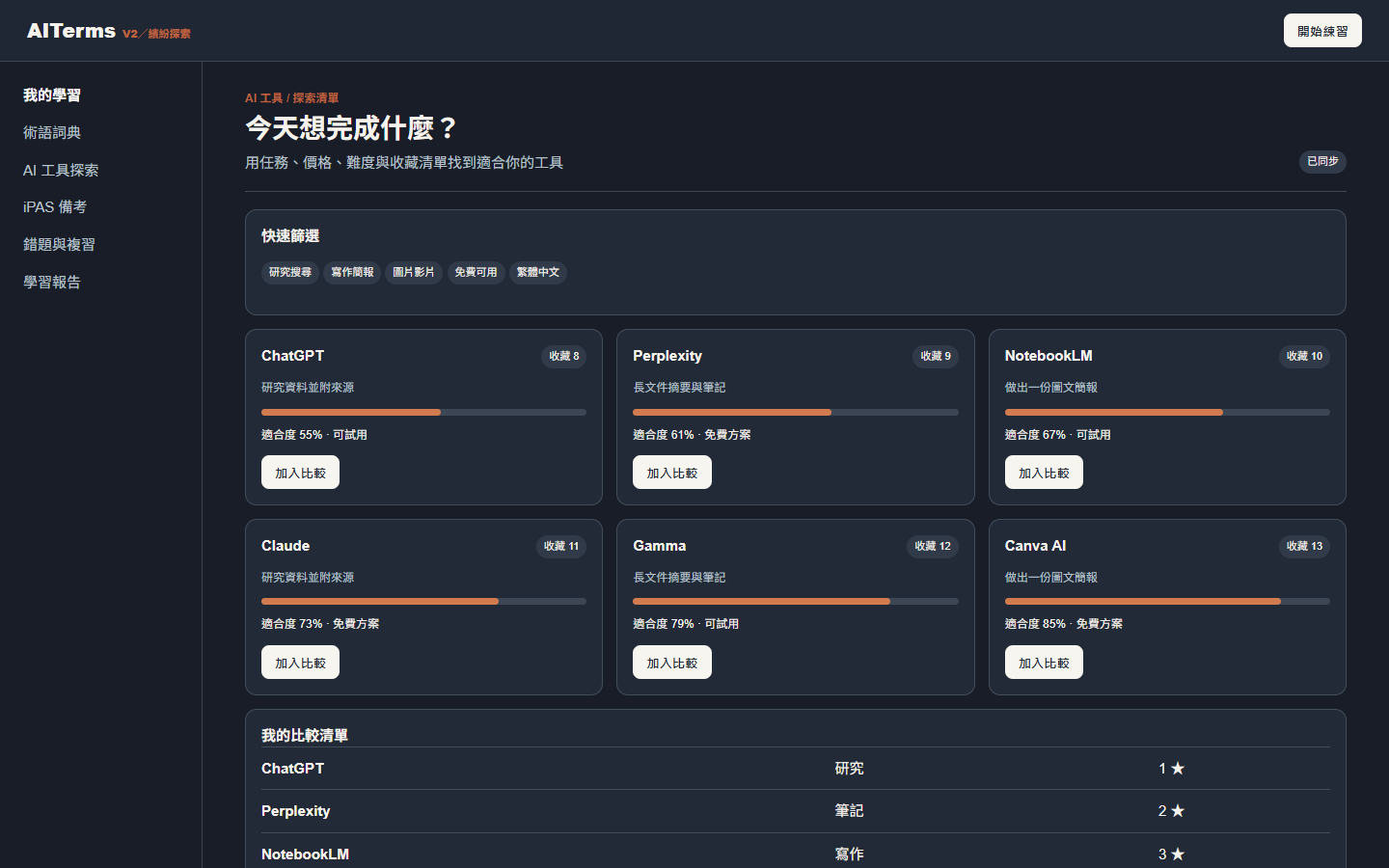The image size is (1389, 868).
Task: Add ChatGPT to comparison with 加入比較
Action: pyautogui.click(x=300, y=473)
